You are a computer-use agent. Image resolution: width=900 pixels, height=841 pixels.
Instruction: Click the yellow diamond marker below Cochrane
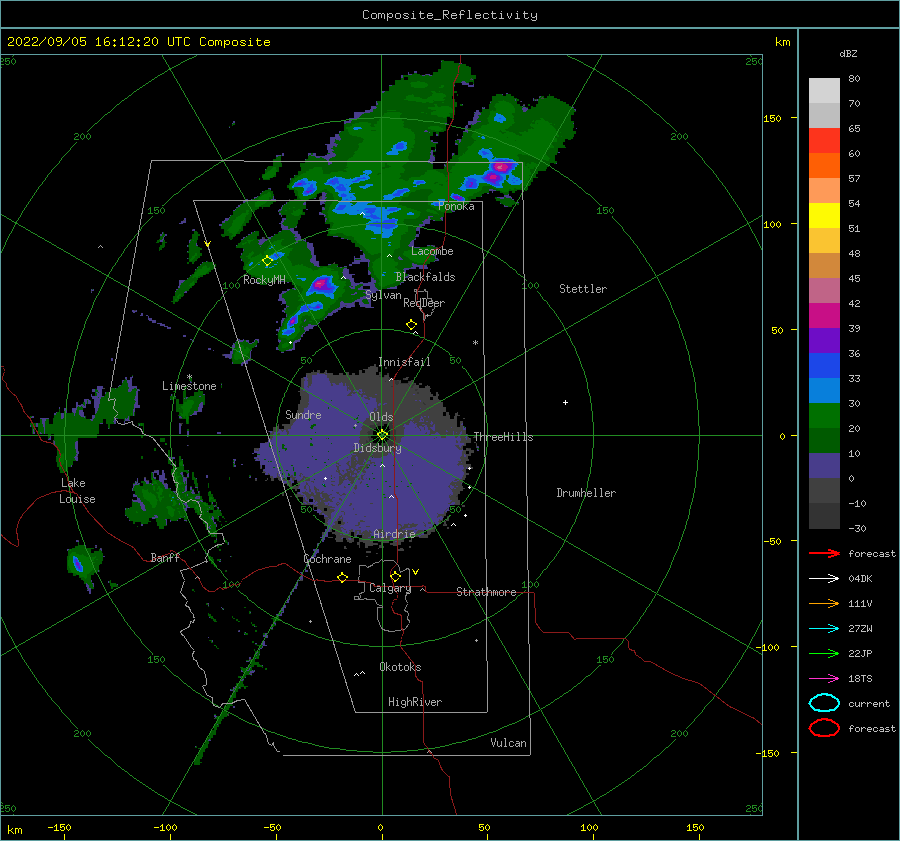click(x=342, y=577)
